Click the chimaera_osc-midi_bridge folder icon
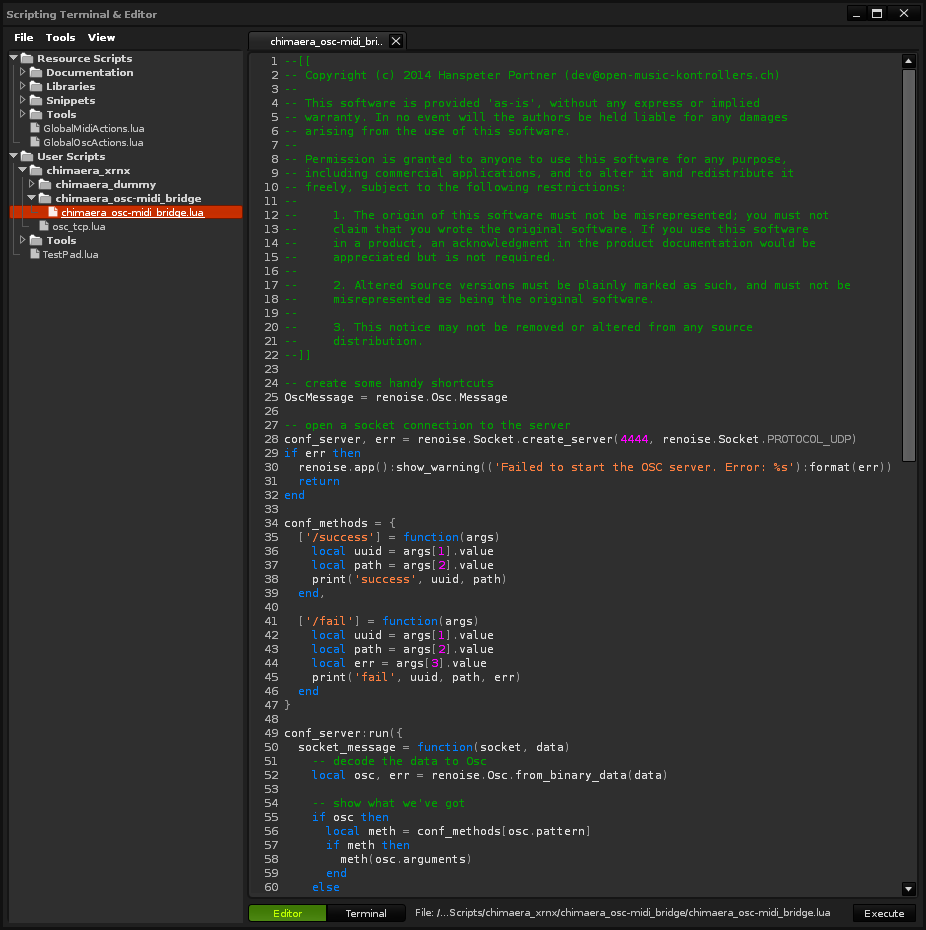 point(47,198)
